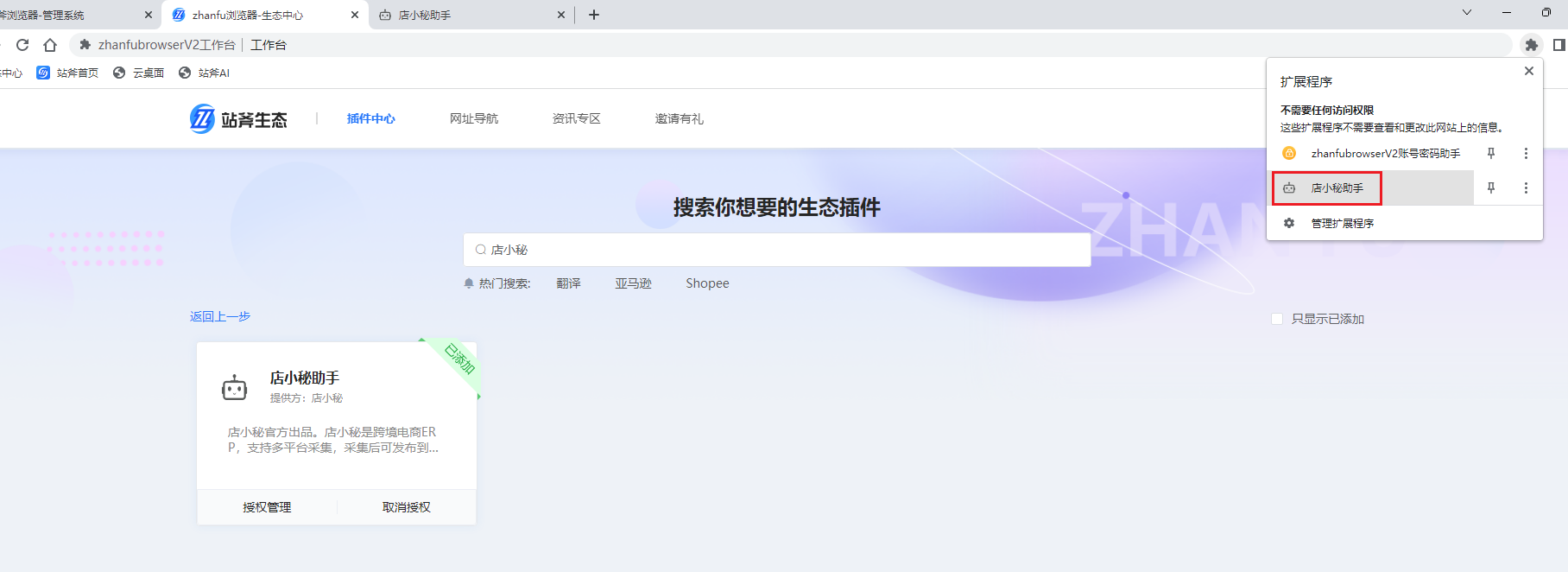
Task: Open the tab search chevron in the title bar
Action: (1466, 12)
